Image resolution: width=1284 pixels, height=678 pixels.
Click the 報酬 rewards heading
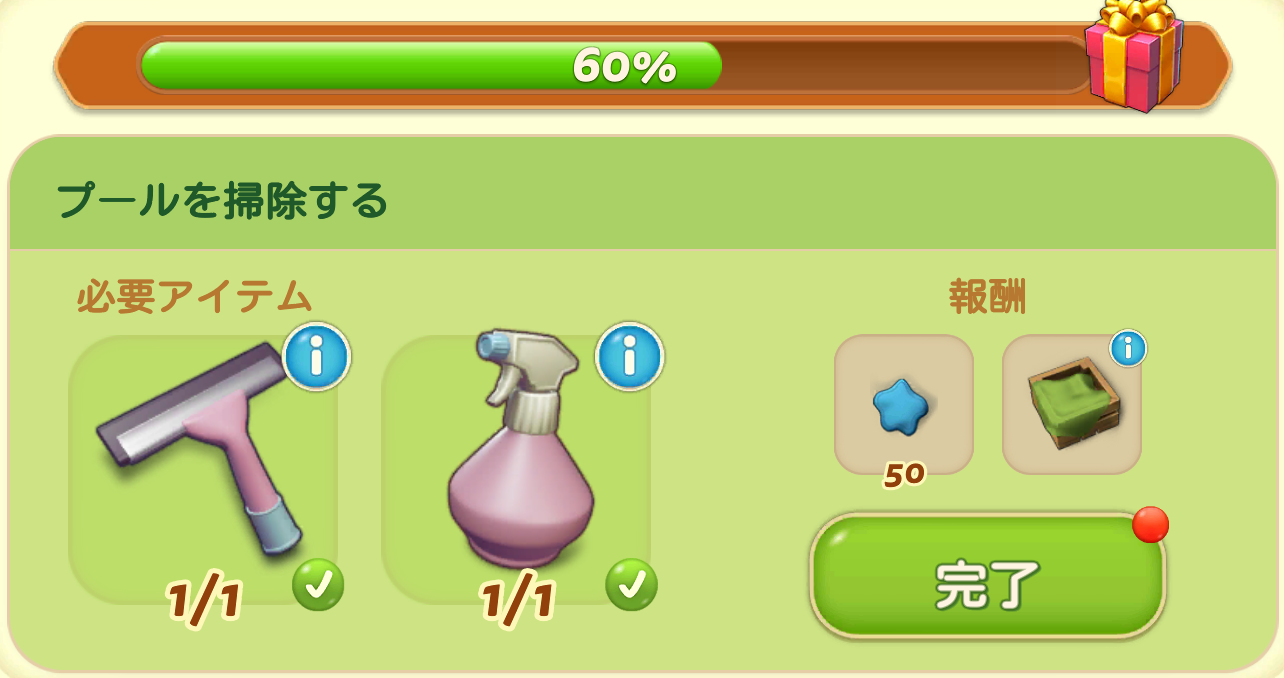(987, 297)
